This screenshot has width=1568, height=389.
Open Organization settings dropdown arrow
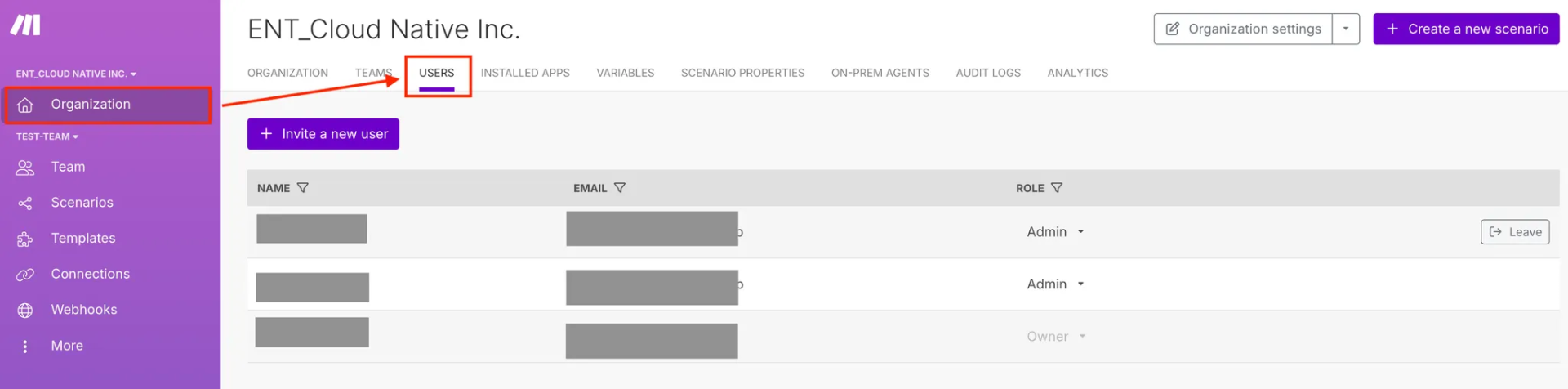click(1346, 29)
